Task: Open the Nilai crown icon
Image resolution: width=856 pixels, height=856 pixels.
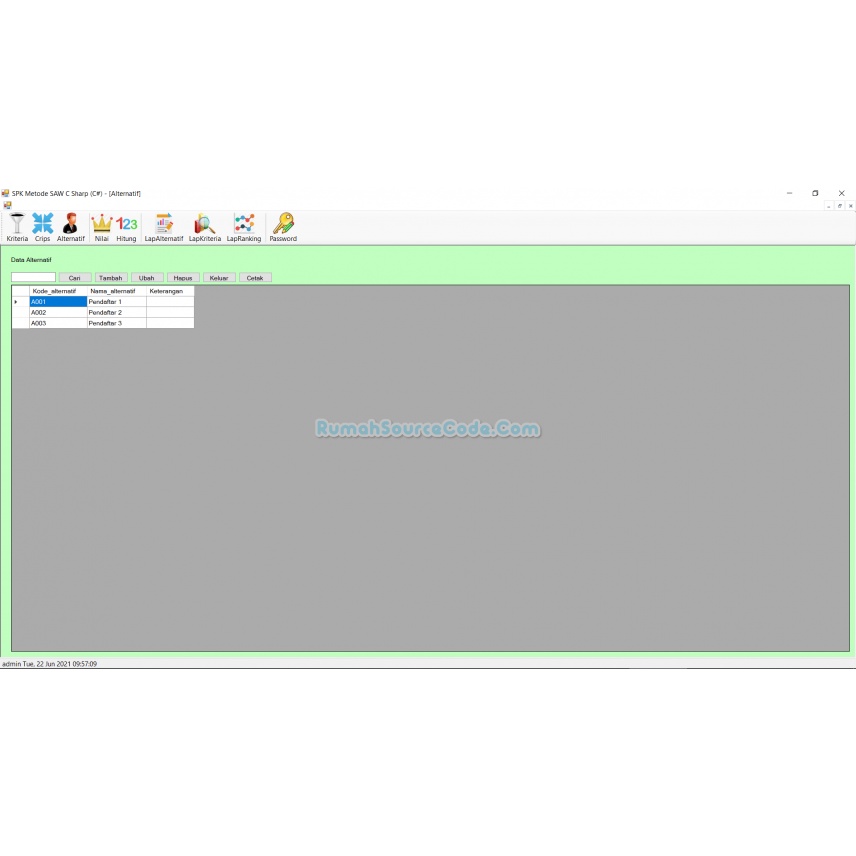Action: click(102, 227)
